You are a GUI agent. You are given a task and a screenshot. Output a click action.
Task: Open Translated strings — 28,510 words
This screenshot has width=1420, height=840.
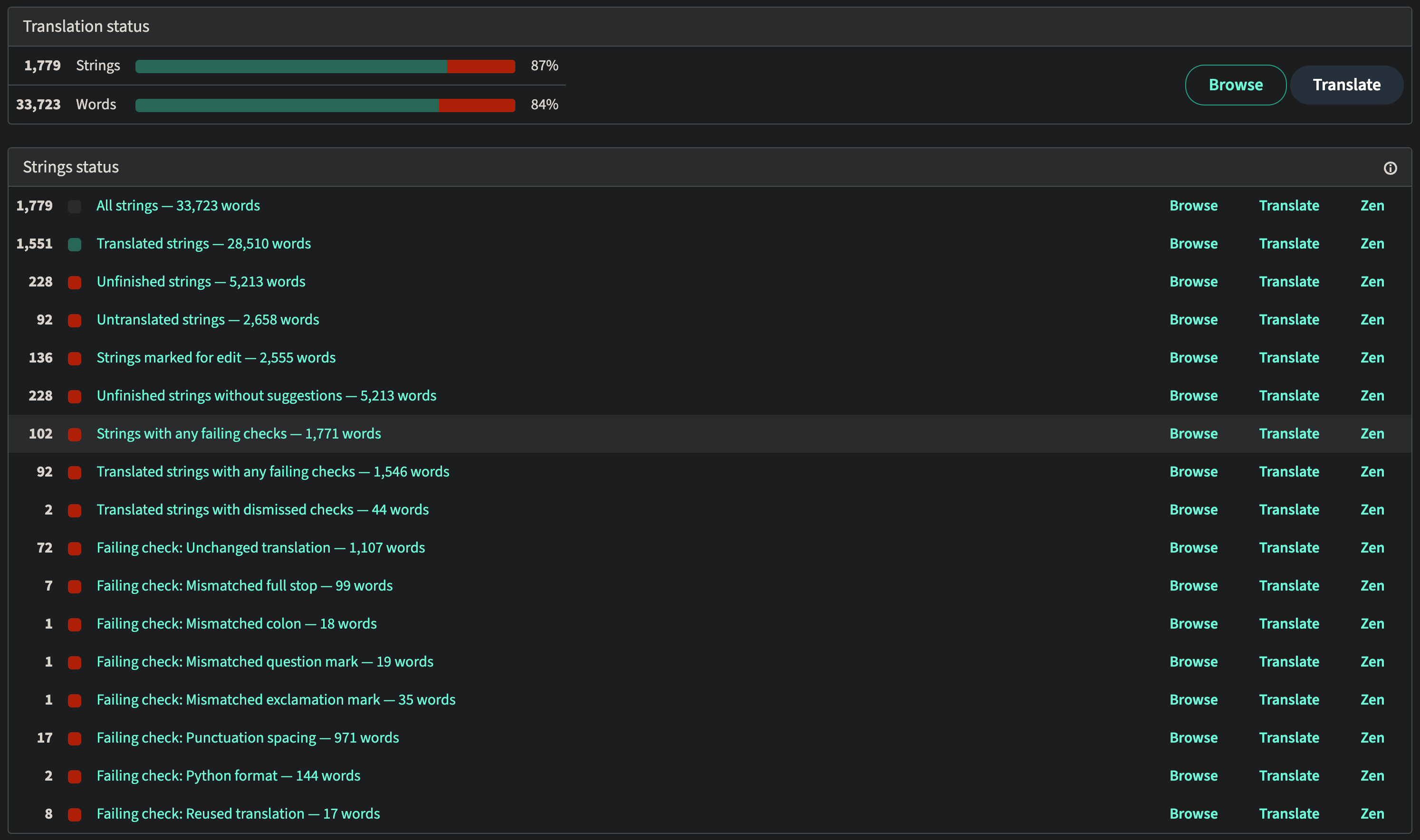point(203,243)
